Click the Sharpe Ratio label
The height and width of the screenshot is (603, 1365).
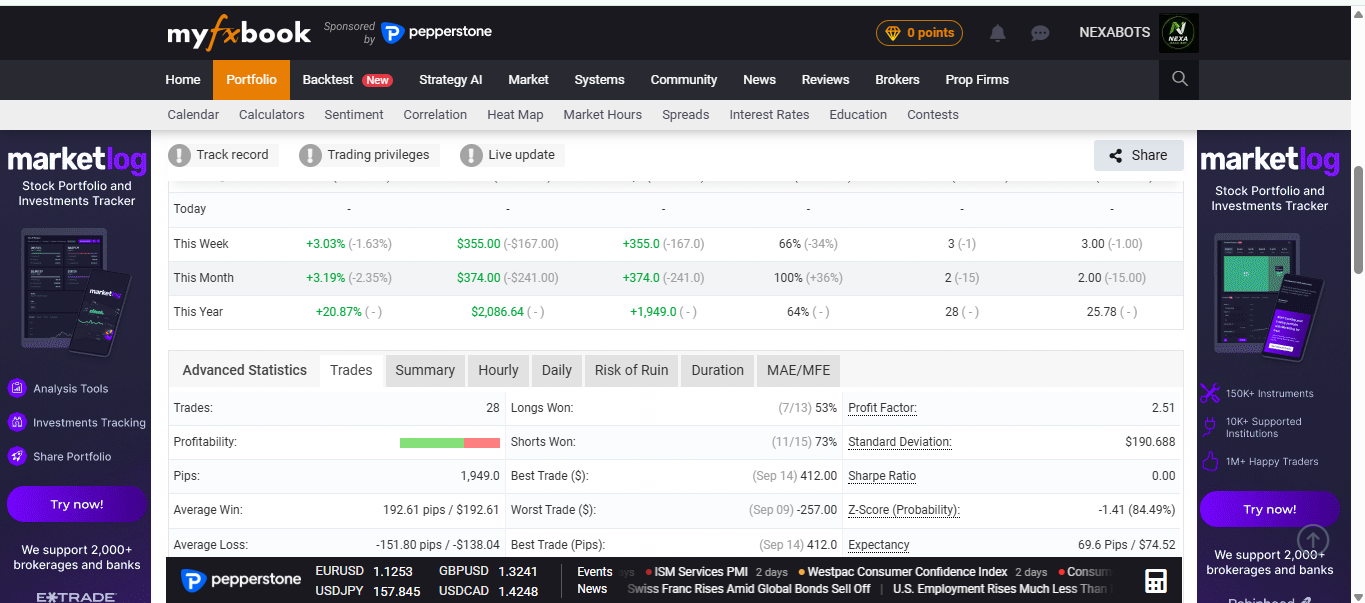click(882, 476)
